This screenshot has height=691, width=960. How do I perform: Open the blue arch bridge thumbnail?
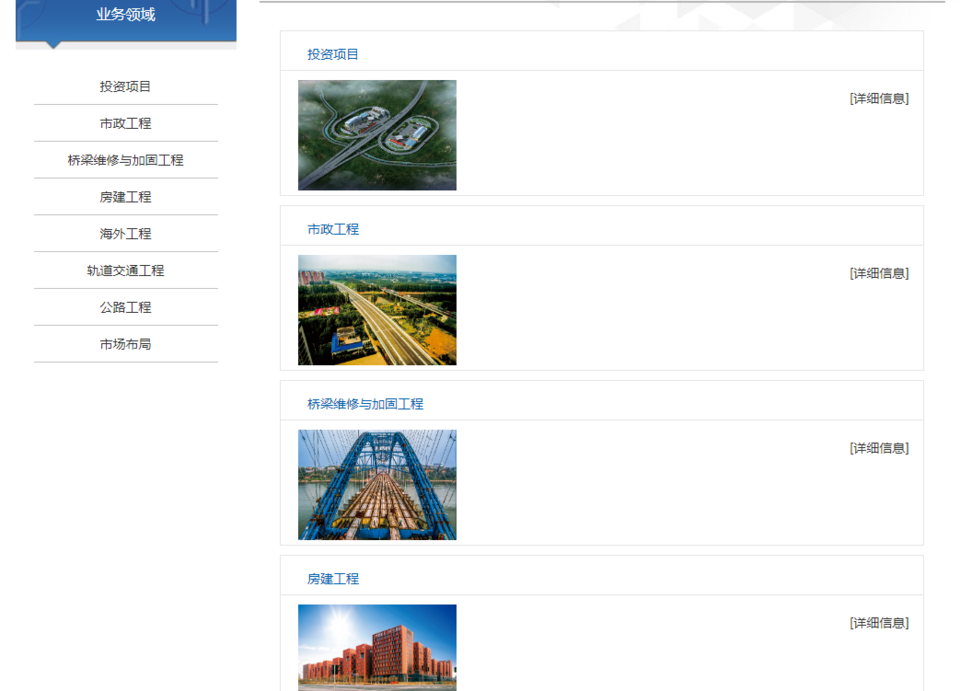377,485
